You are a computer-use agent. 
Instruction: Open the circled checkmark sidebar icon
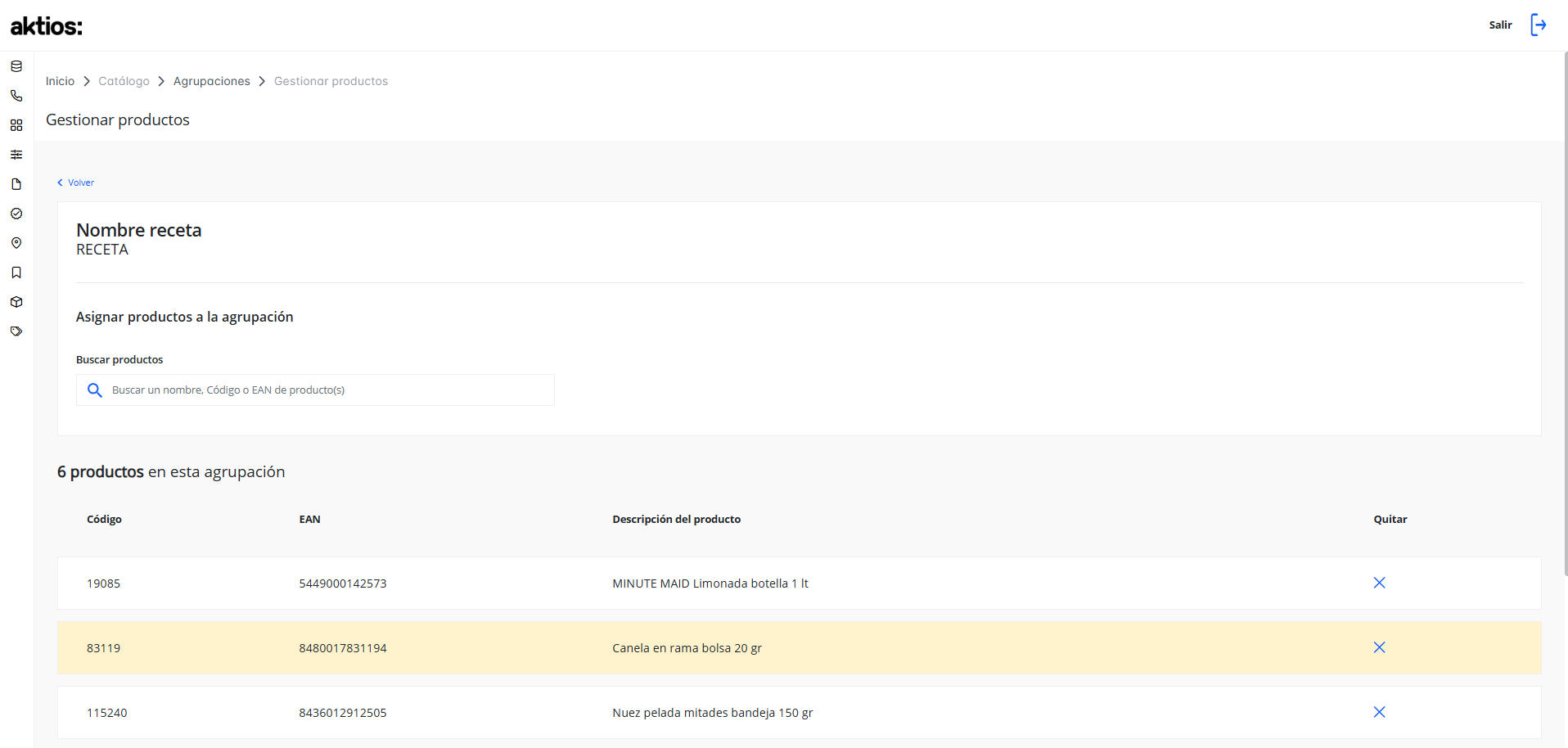point(16,214)
